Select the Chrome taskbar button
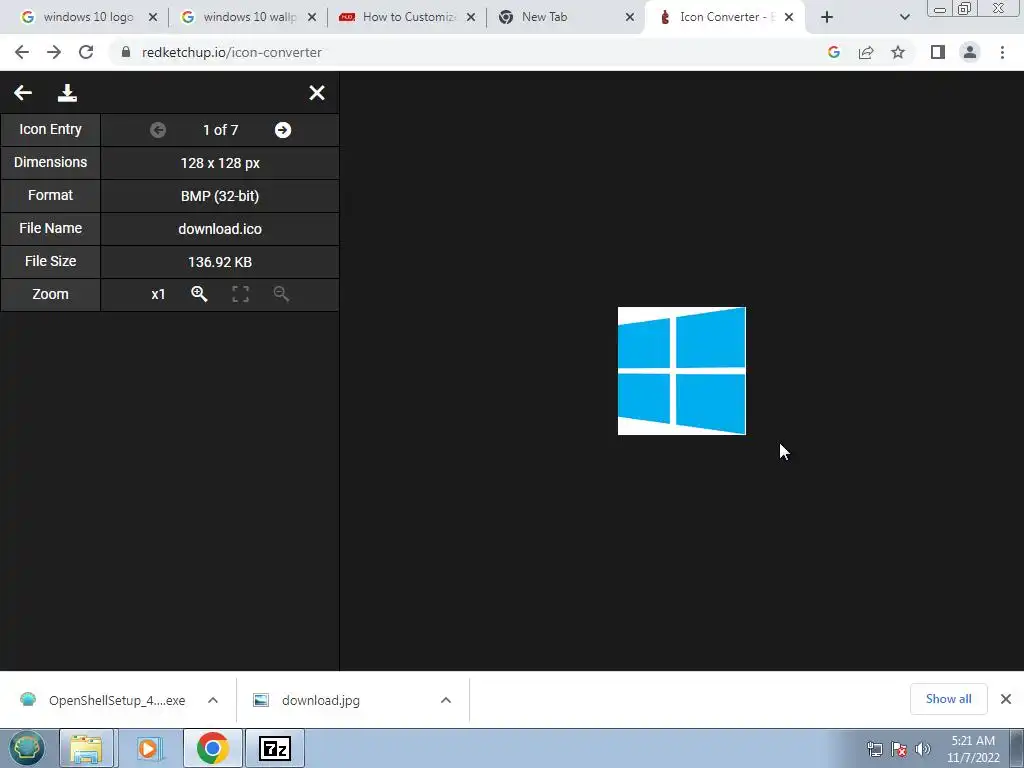The width and height of the screenshot is (1024, 768). [213, 748]
